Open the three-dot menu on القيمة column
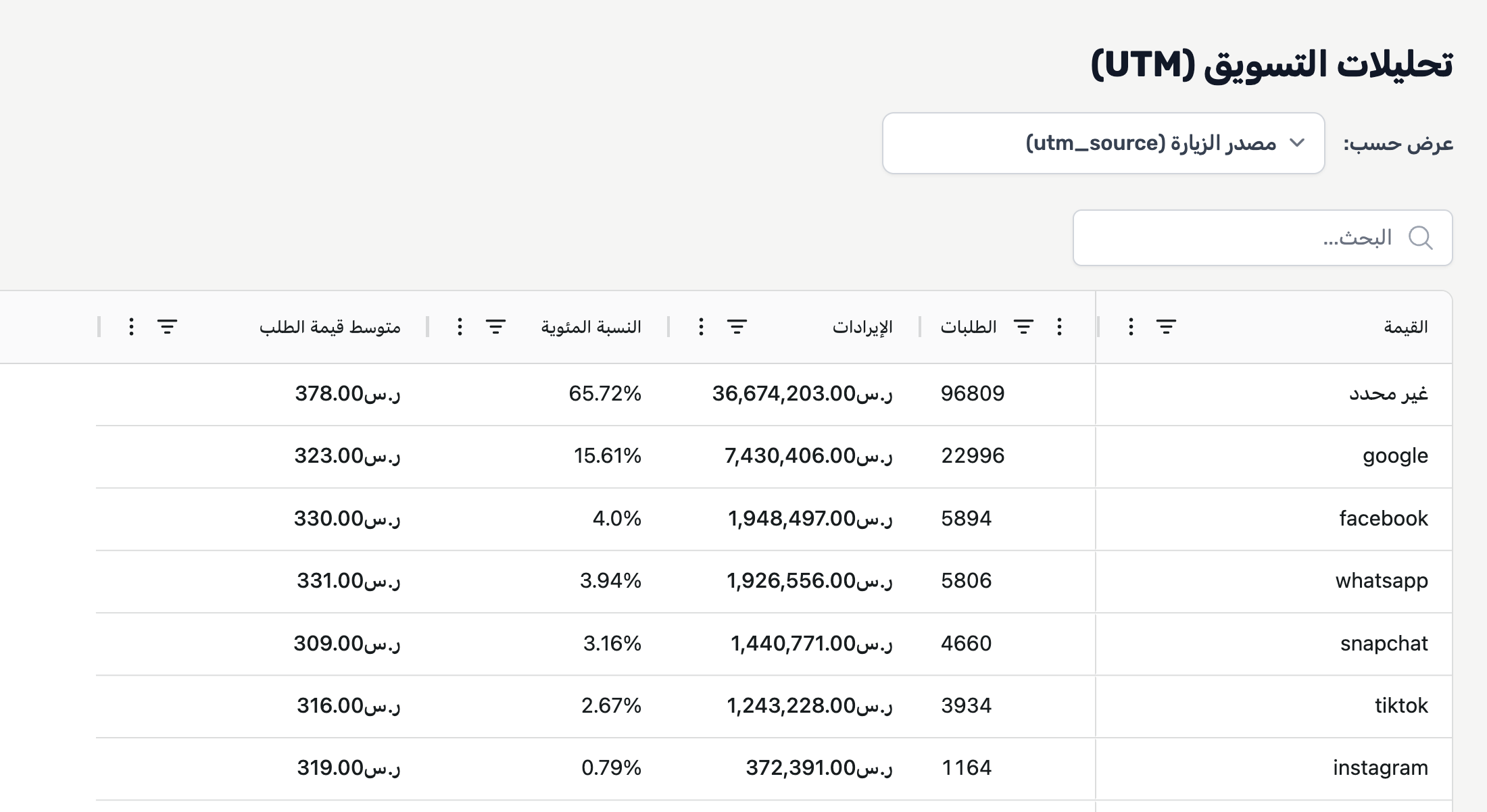This screenshot has height=812, width=1487. pyautogui.click(x=1129, y=326)
